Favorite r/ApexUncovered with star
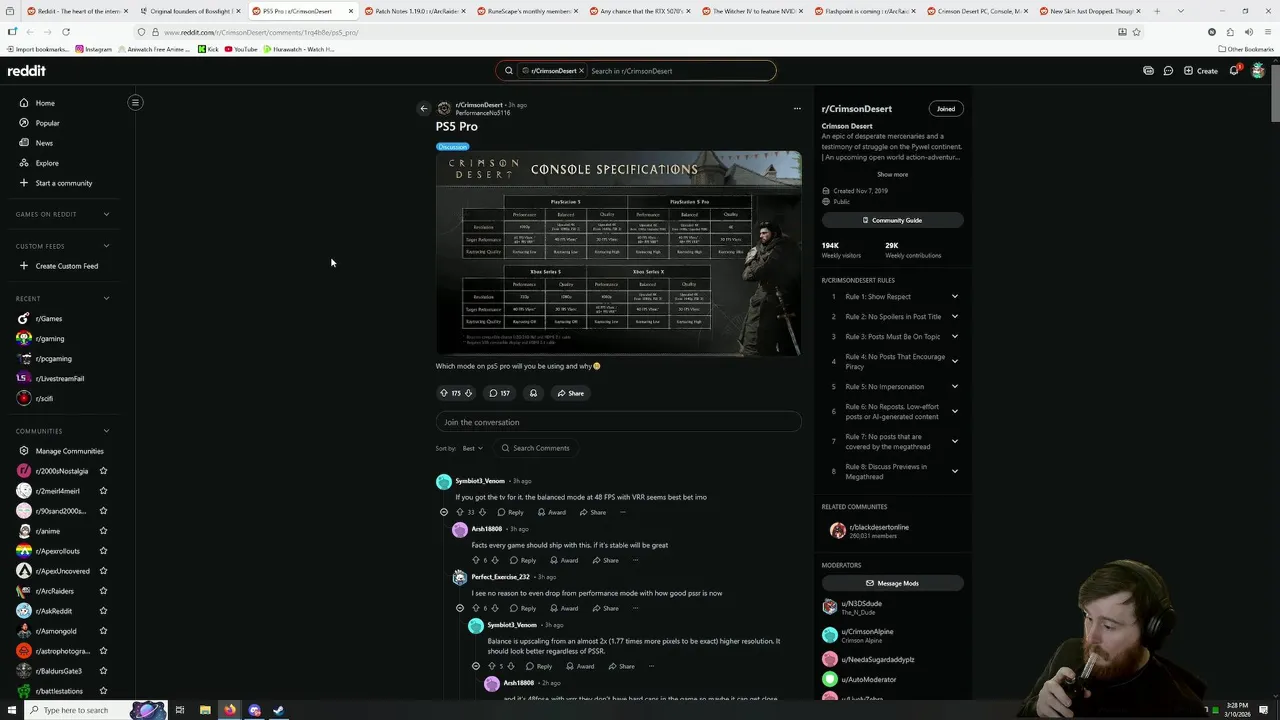 click(103, 571)
